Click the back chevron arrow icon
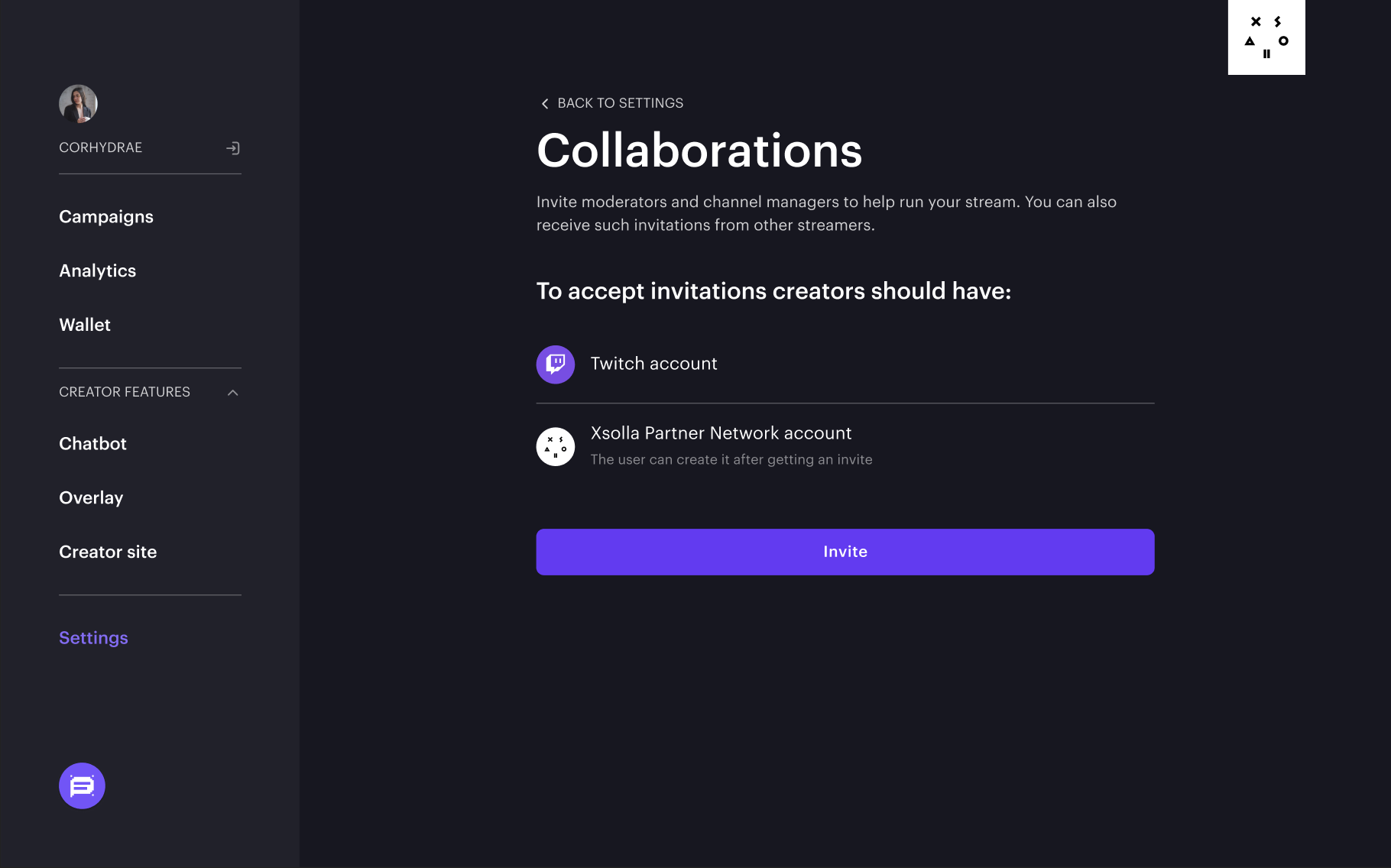Screen dimensions: 1391x868 tap(545, 104)
